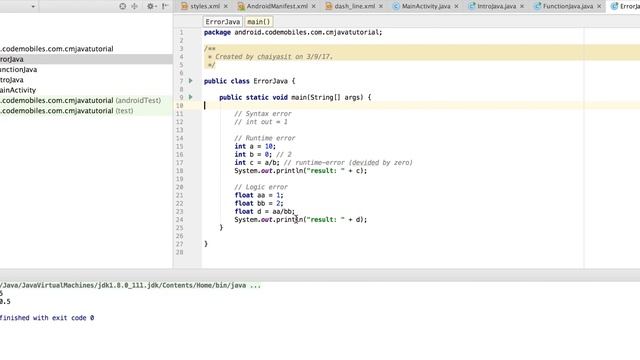The height and width of the screenshot is (360, 640).
Task: Switch to the styles.xml tab
Action: pos(204,6)
